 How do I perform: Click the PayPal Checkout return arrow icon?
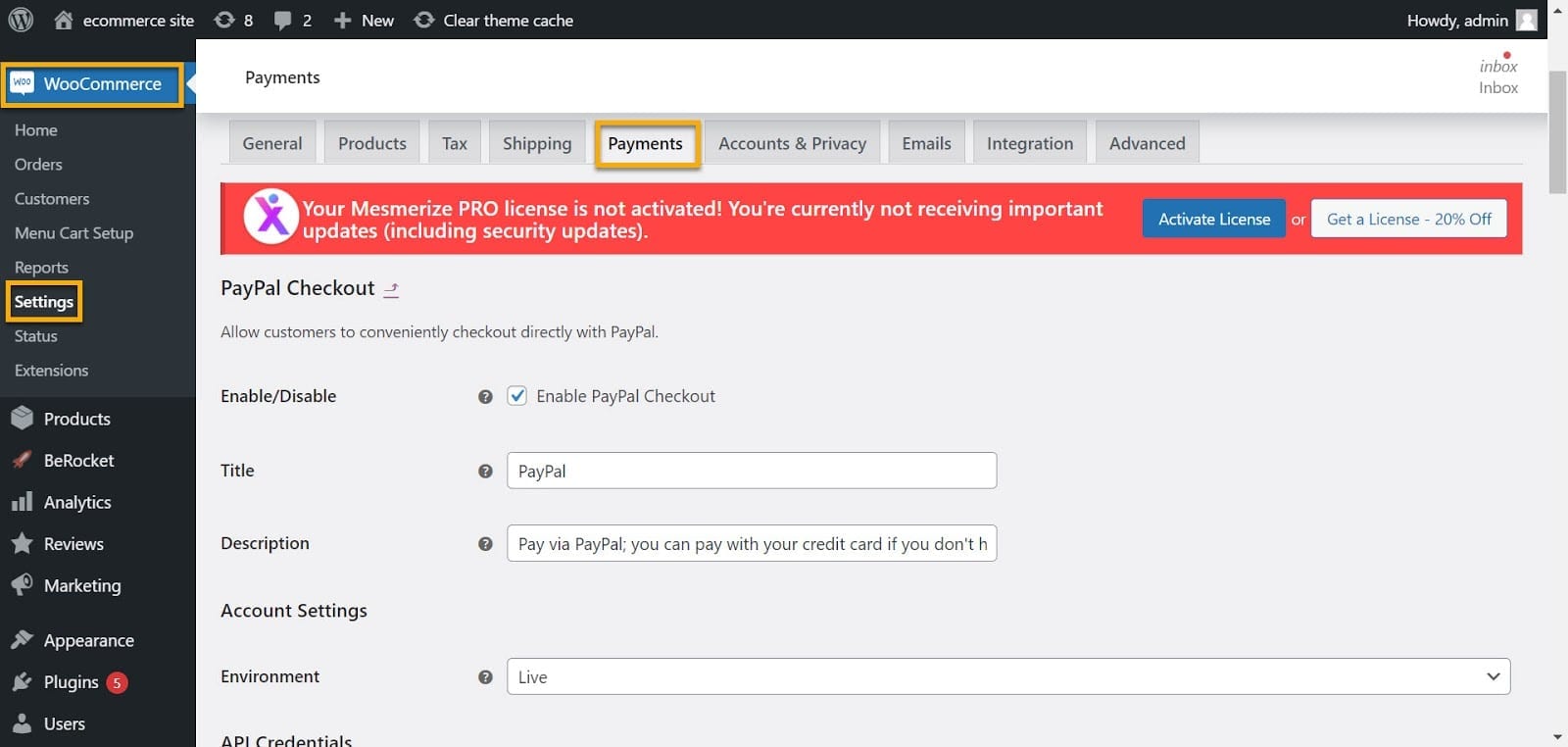point(391,289)
